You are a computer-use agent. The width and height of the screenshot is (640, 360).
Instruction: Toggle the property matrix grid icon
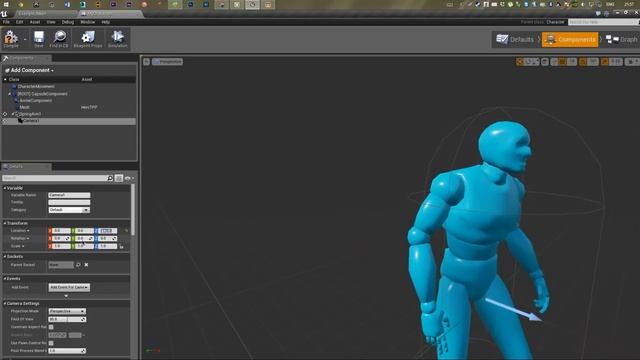(119, 178)
